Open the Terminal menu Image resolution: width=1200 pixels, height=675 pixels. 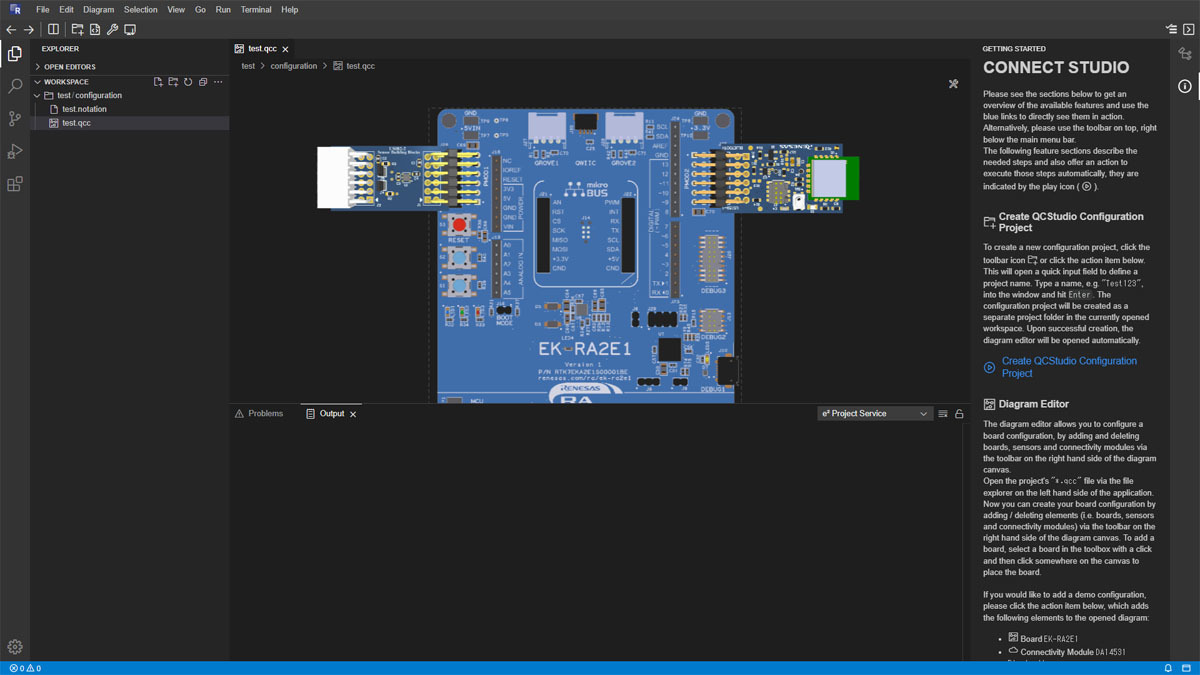click(x=256, y=10)
